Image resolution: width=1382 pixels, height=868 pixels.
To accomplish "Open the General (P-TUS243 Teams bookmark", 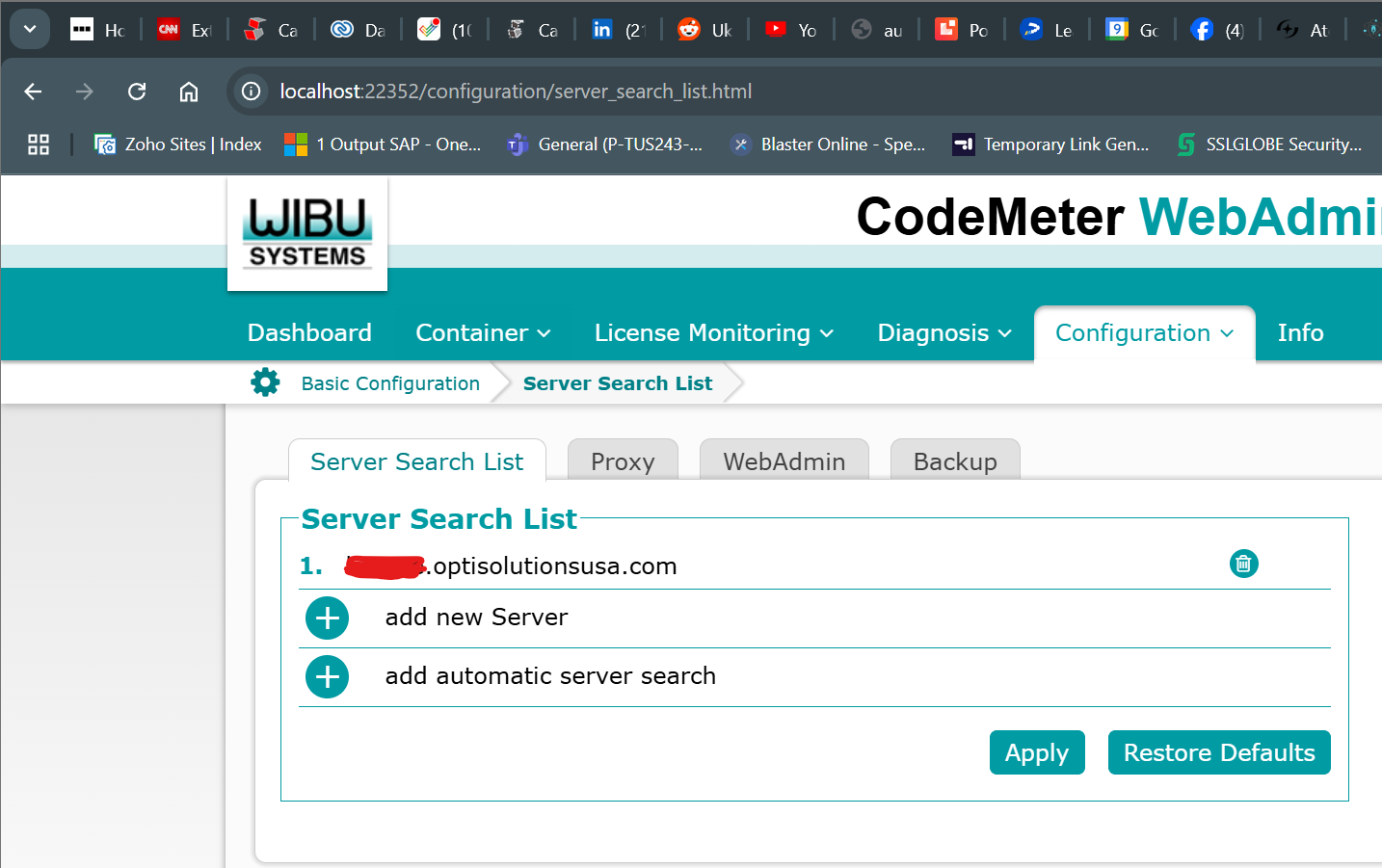I will click(605, 145).
